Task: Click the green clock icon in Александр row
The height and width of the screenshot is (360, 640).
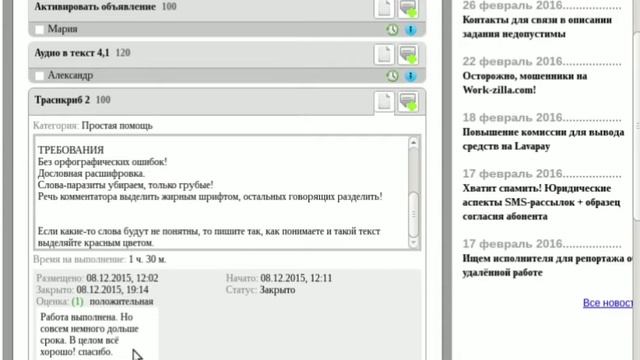Action: coord(392,76)
